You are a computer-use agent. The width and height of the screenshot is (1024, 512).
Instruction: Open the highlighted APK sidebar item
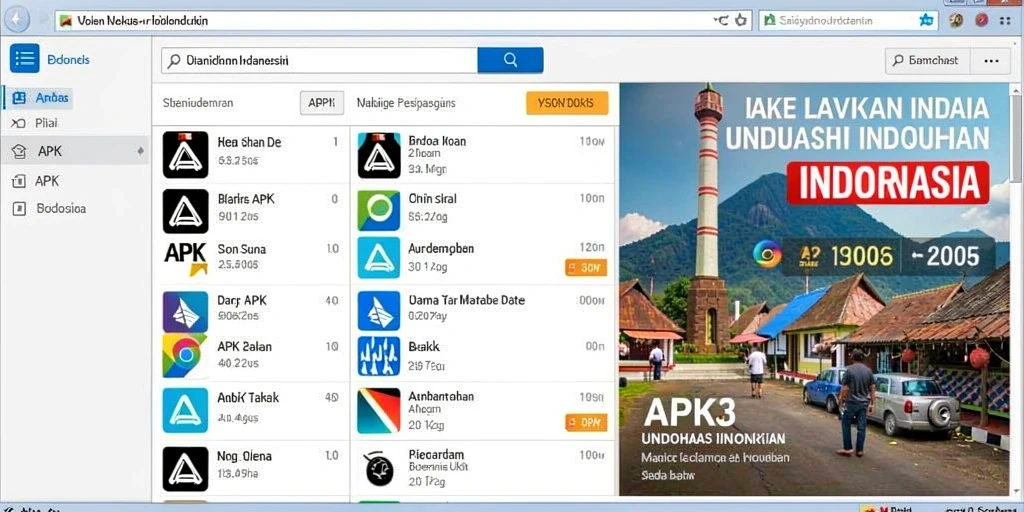pyautogui.click(x=74, y=151)
